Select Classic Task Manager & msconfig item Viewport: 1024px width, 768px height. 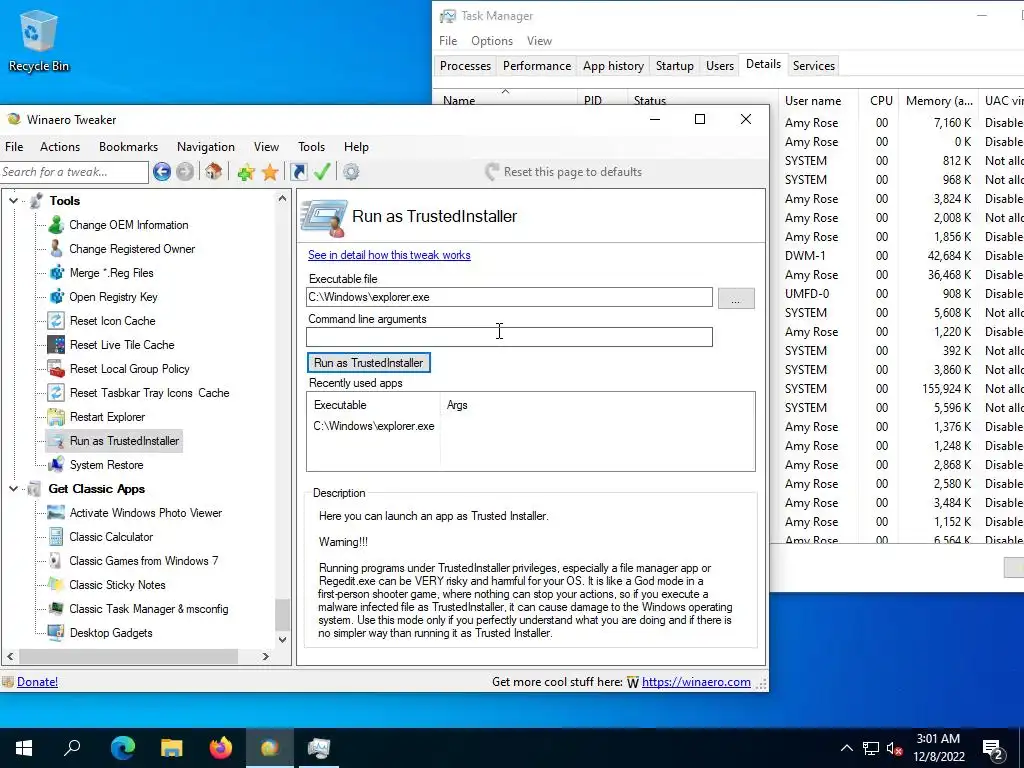(149, 609)
